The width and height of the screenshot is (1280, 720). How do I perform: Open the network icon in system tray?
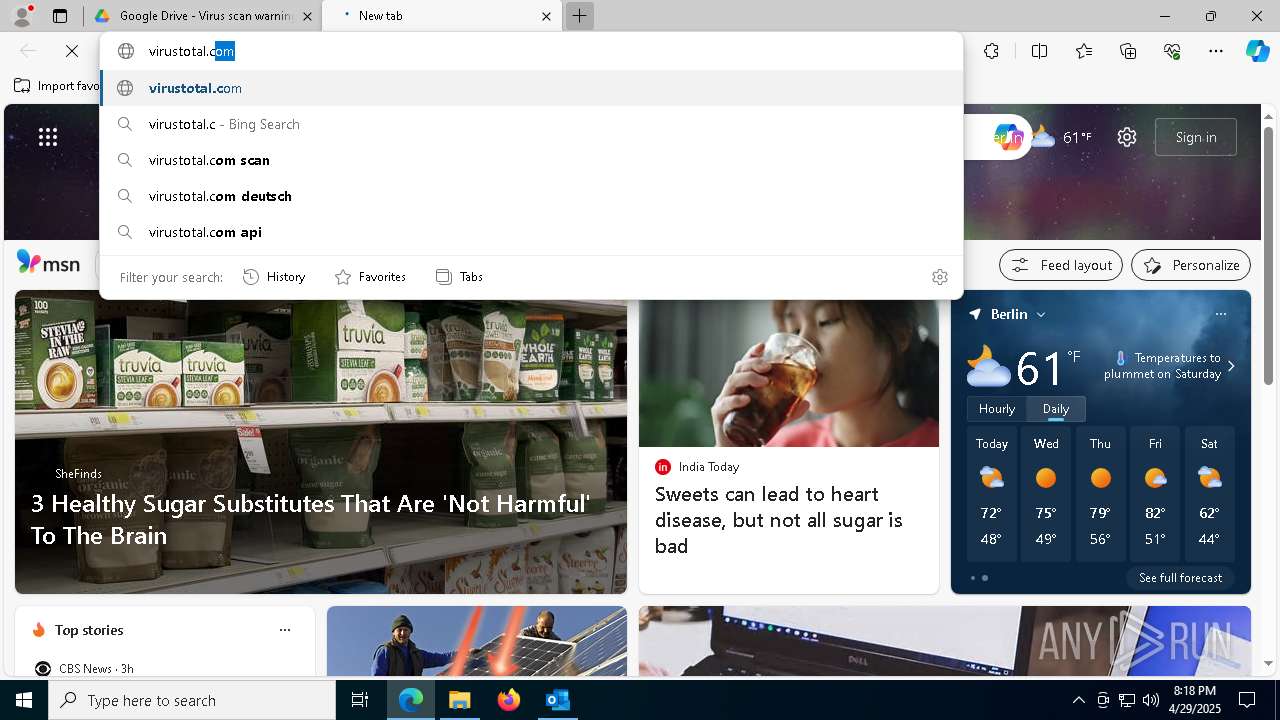pos(1126,700)
